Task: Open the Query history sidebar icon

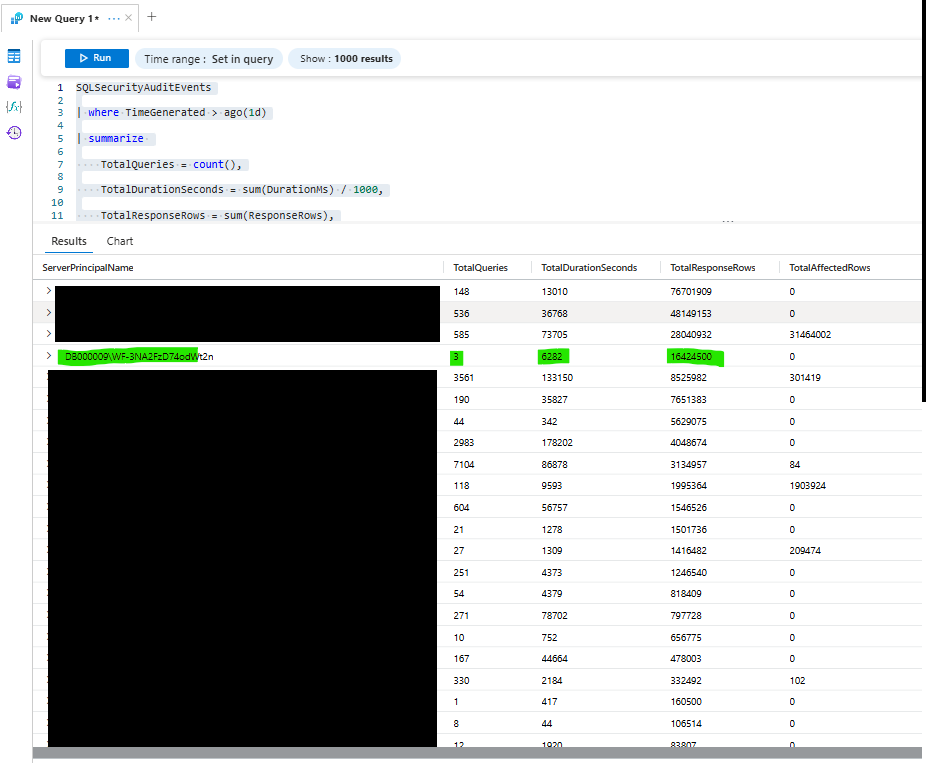Action: tap(14, 132)
